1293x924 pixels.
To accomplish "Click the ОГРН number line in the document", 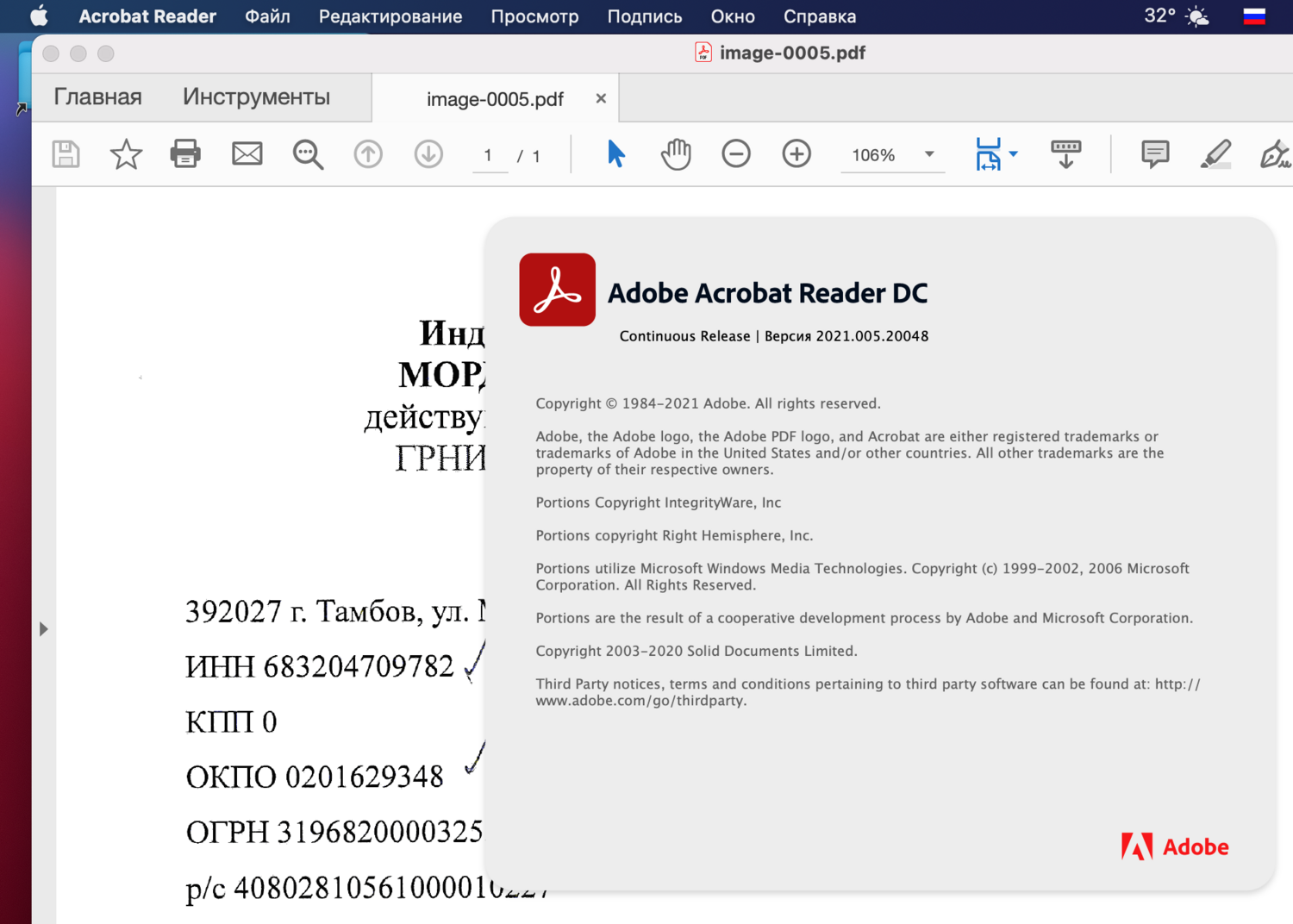I will 334,832.
